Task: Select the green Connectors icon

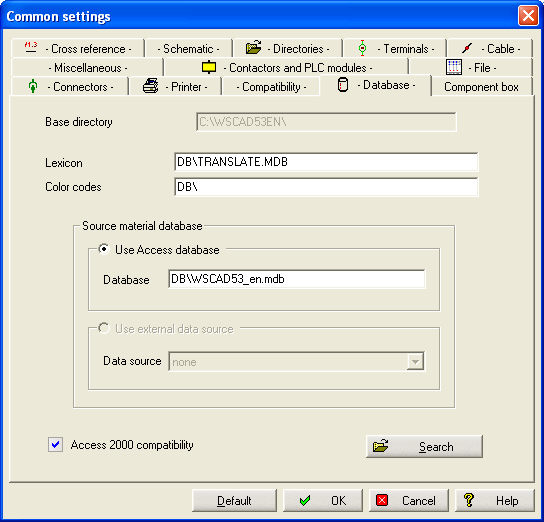Action: click(x=33, y=86)
